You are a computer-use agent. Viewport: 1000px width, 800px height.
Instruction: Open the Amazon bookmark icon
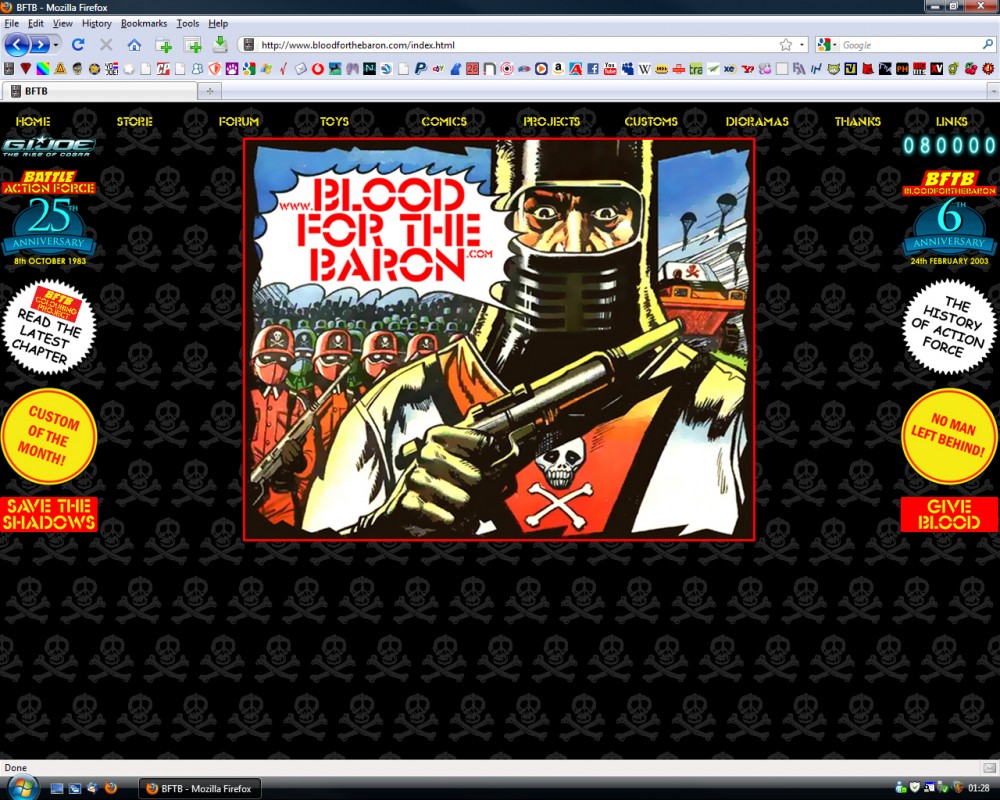(x=559, y=69)
